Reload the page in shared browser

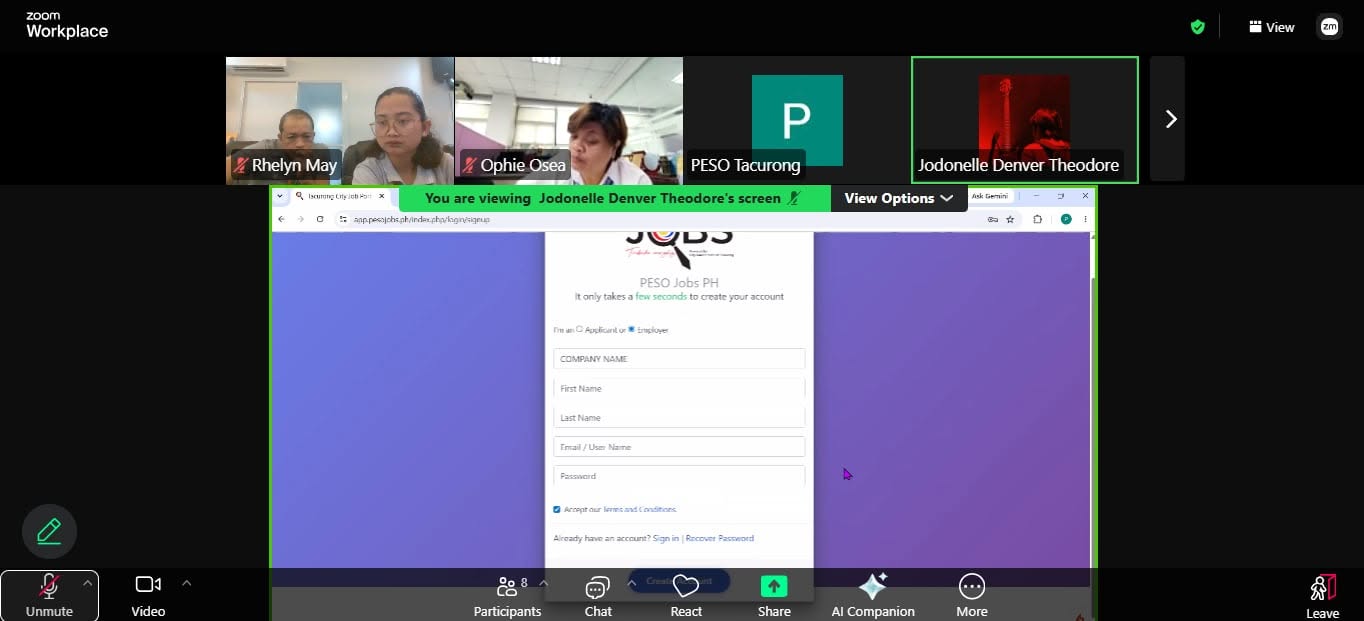(x=320, y=219)
